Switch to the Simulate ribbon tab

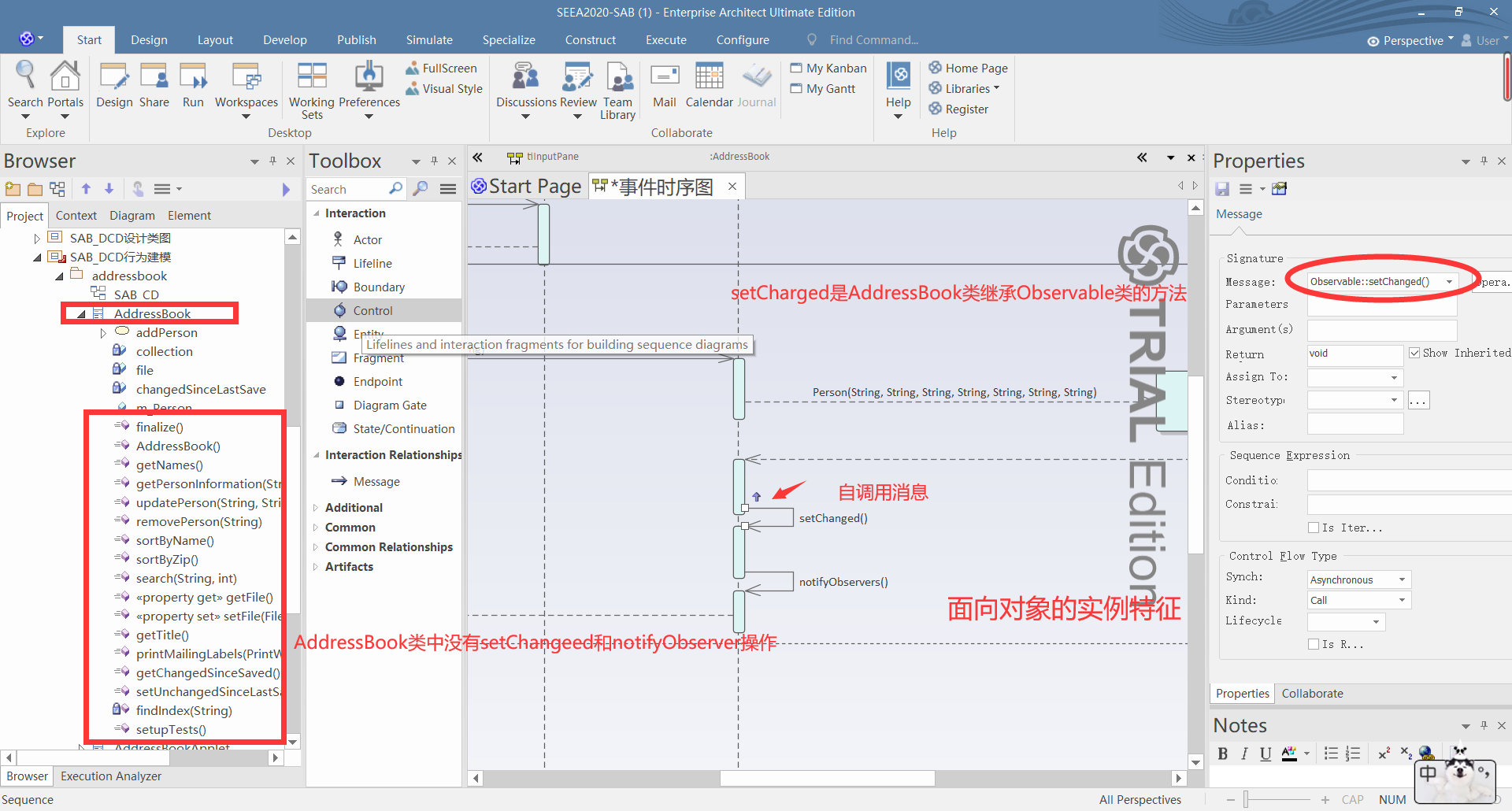coord(429,40)
